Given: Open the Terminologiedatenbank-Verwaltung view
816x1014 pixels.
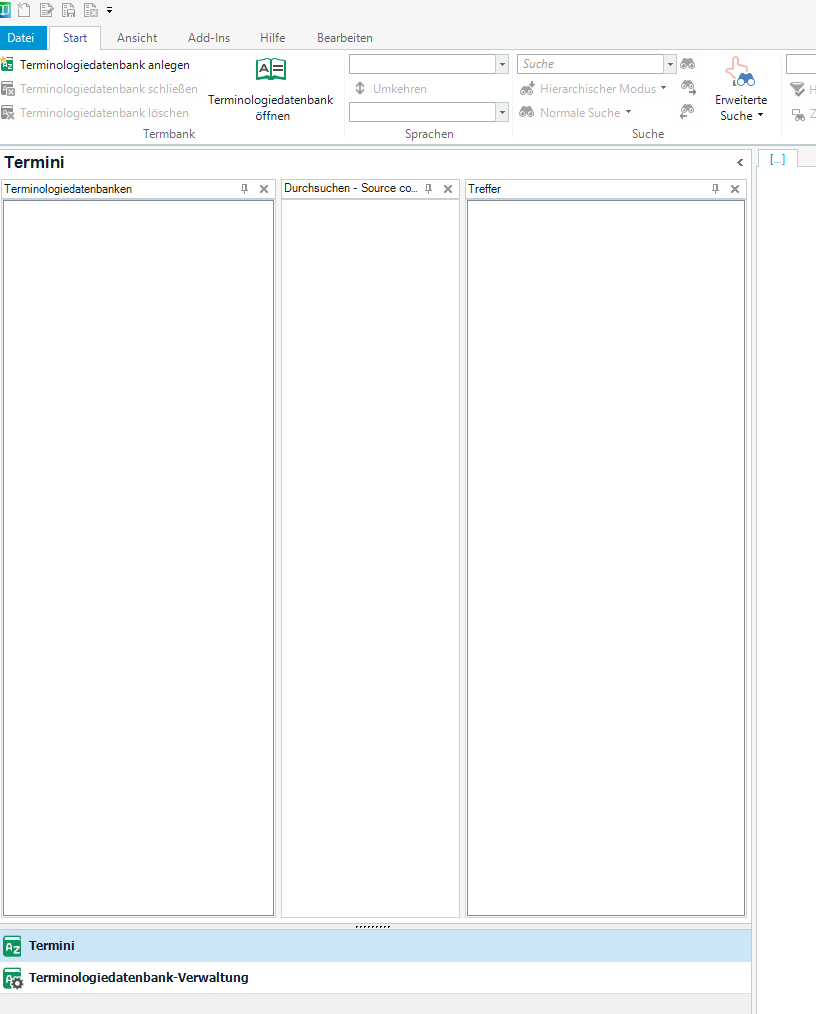Looking at the screenshot, I should (x=376, y=978).
